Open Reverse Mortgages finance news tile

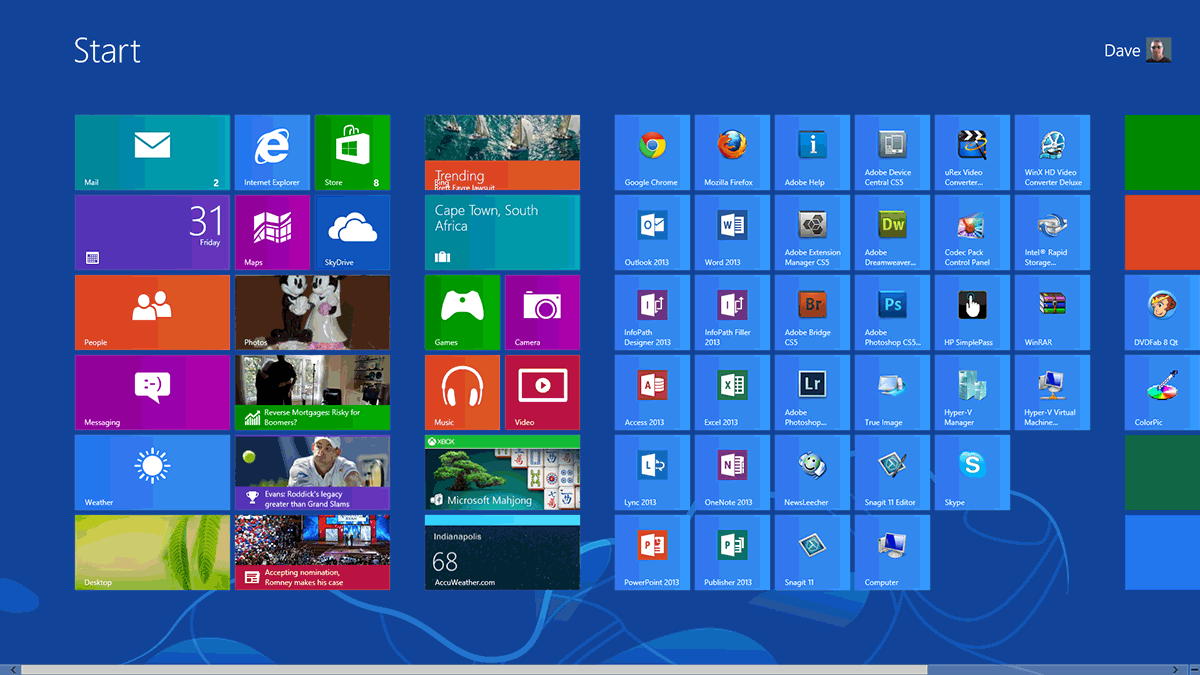(312, 392)
